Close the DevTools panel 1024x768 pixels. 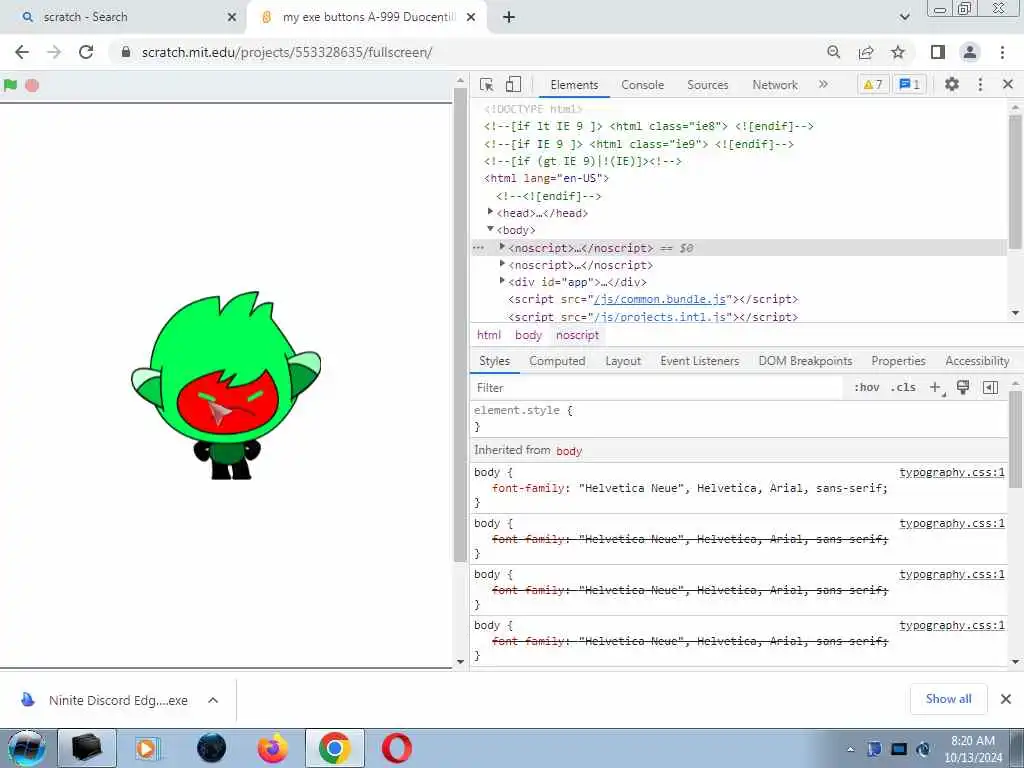pyautogui.click(x=1008, y=84)
